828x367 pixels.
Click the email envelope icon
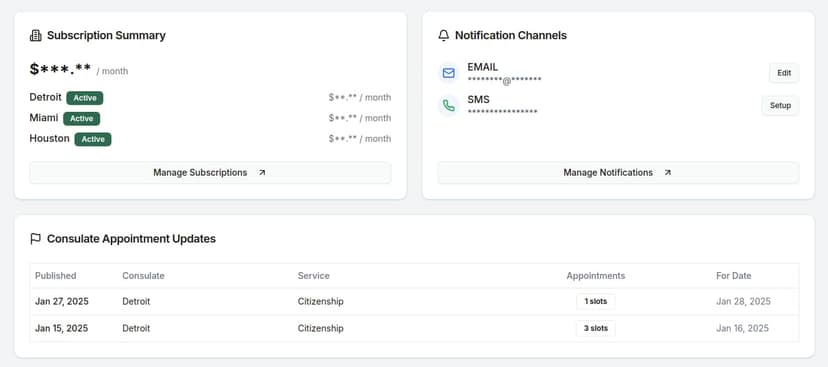tap(448, 73)
